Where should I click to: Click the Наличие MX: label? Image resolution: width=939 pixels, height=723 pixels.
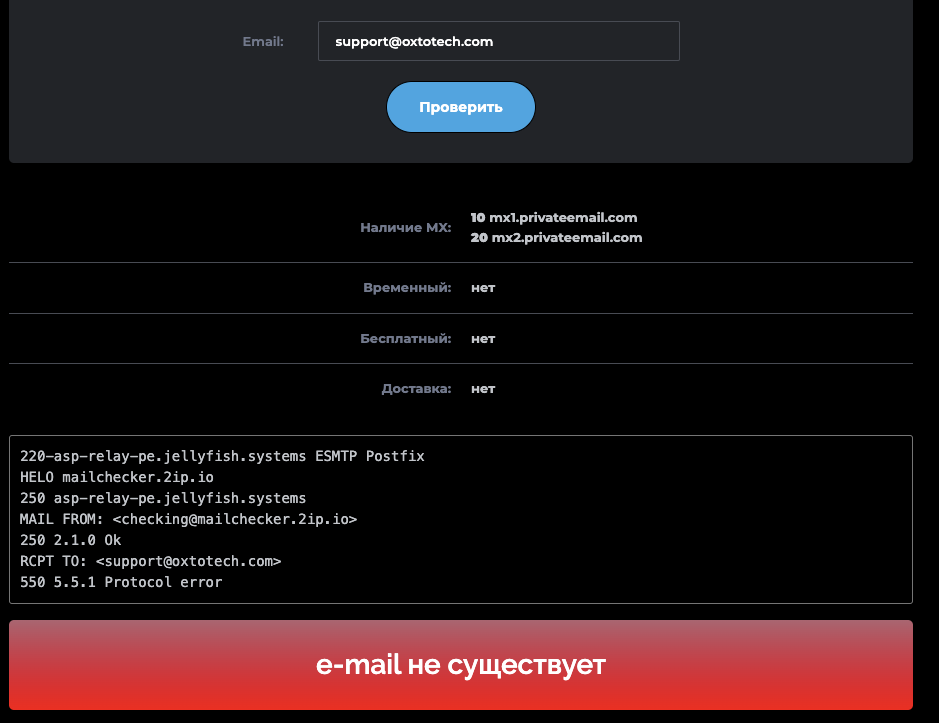(405, 228)
